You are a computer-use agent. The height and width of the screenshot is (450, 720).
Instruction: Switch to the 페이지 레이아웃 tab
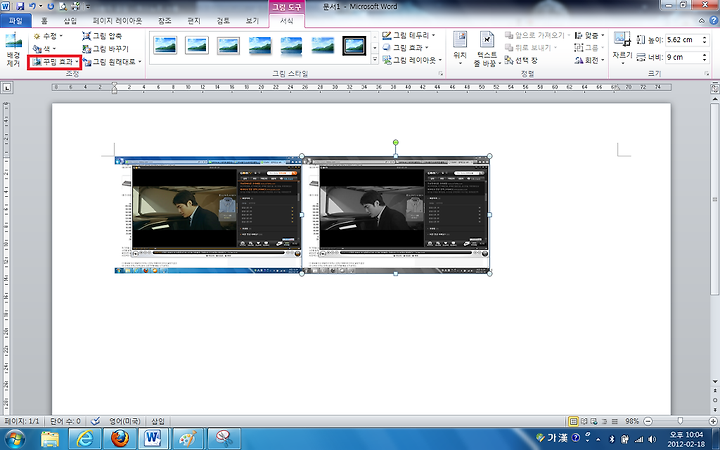(x=117, y=21)
